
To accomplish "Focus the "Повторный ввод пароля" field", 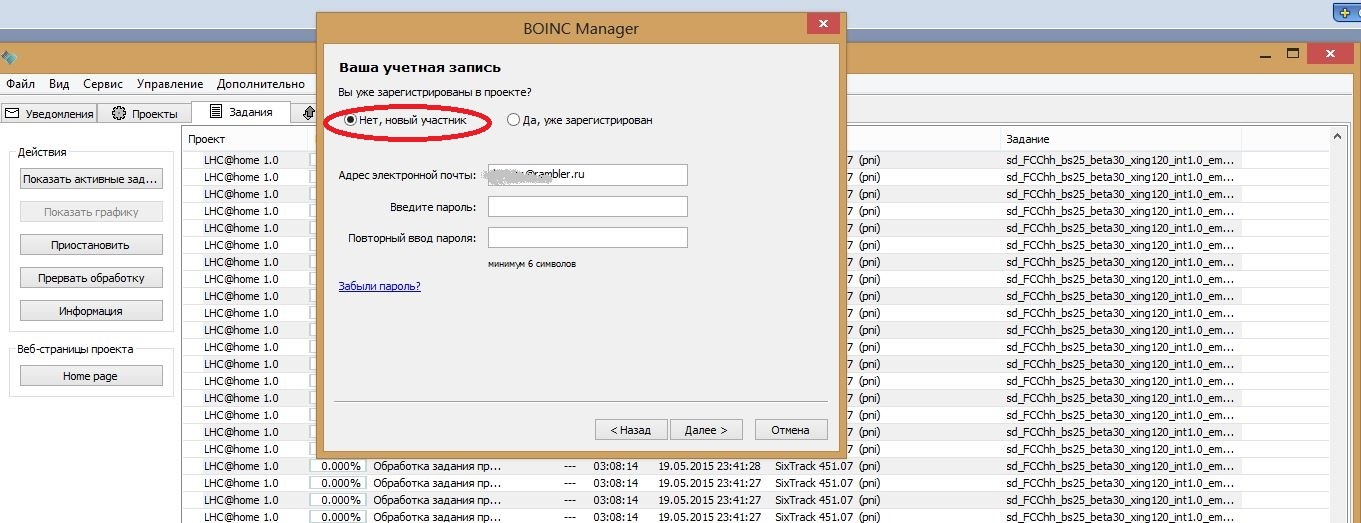I will pyautogui.click(x=587, y=238).
